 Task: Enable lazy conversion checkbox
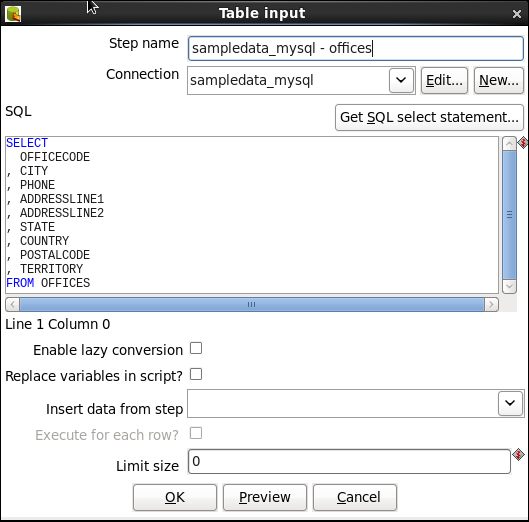pyautogui.click(x=196, y=348)
